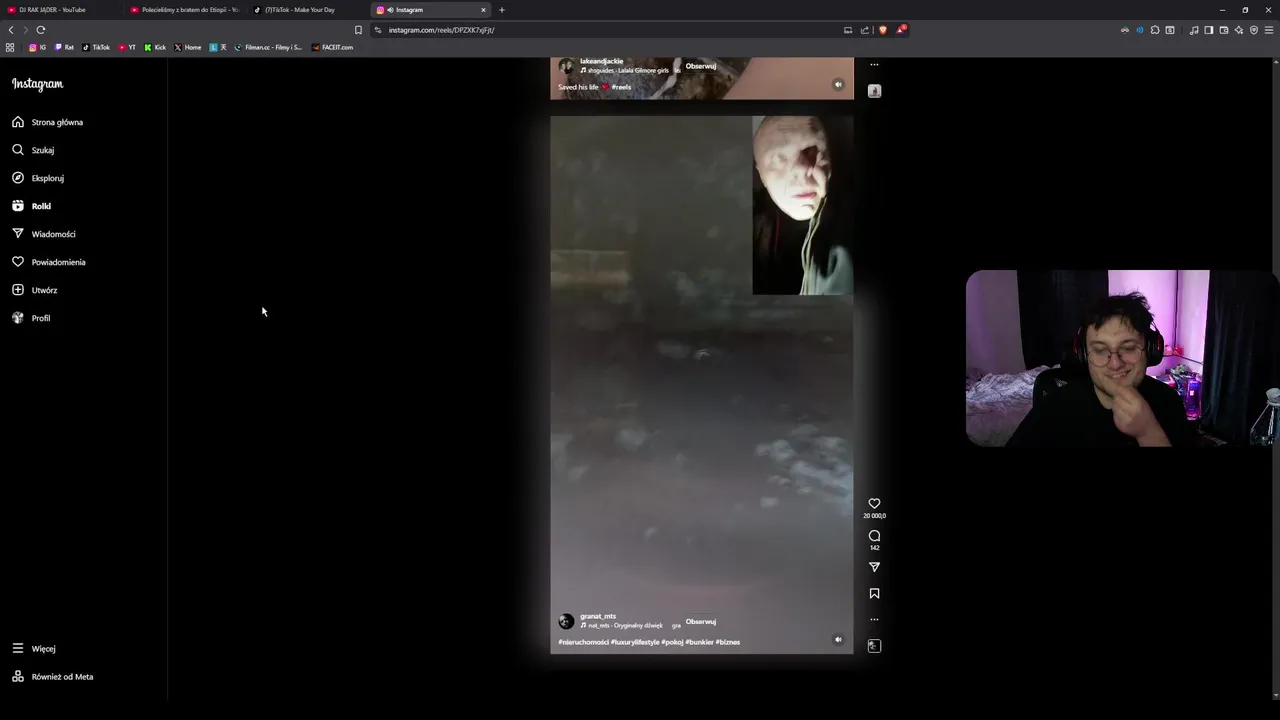Click the #nieruchomości hashtag
This screenshot has width=1280, height=720.
583,642
